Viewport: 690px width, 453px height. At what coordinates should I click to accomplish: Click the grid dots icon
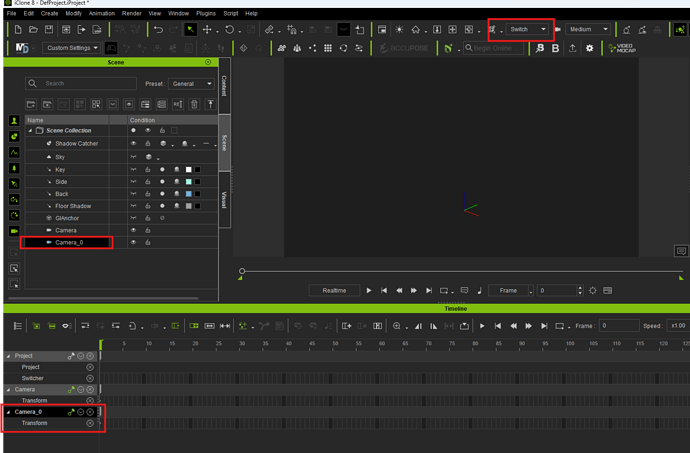pyautogui.click(x=328, y=48)
